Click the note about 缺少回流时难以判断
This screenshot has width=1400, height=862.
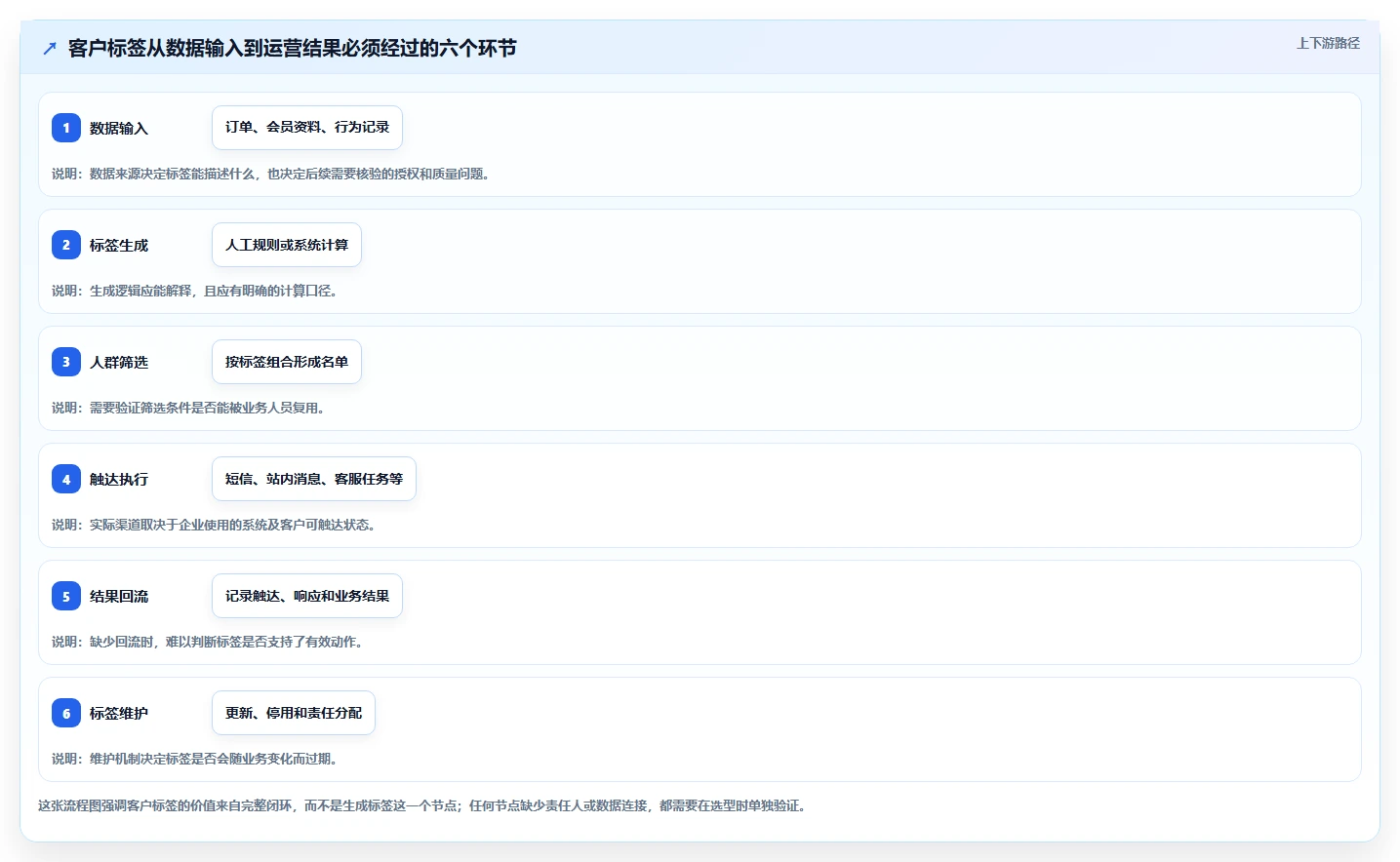tap(207, 642)
